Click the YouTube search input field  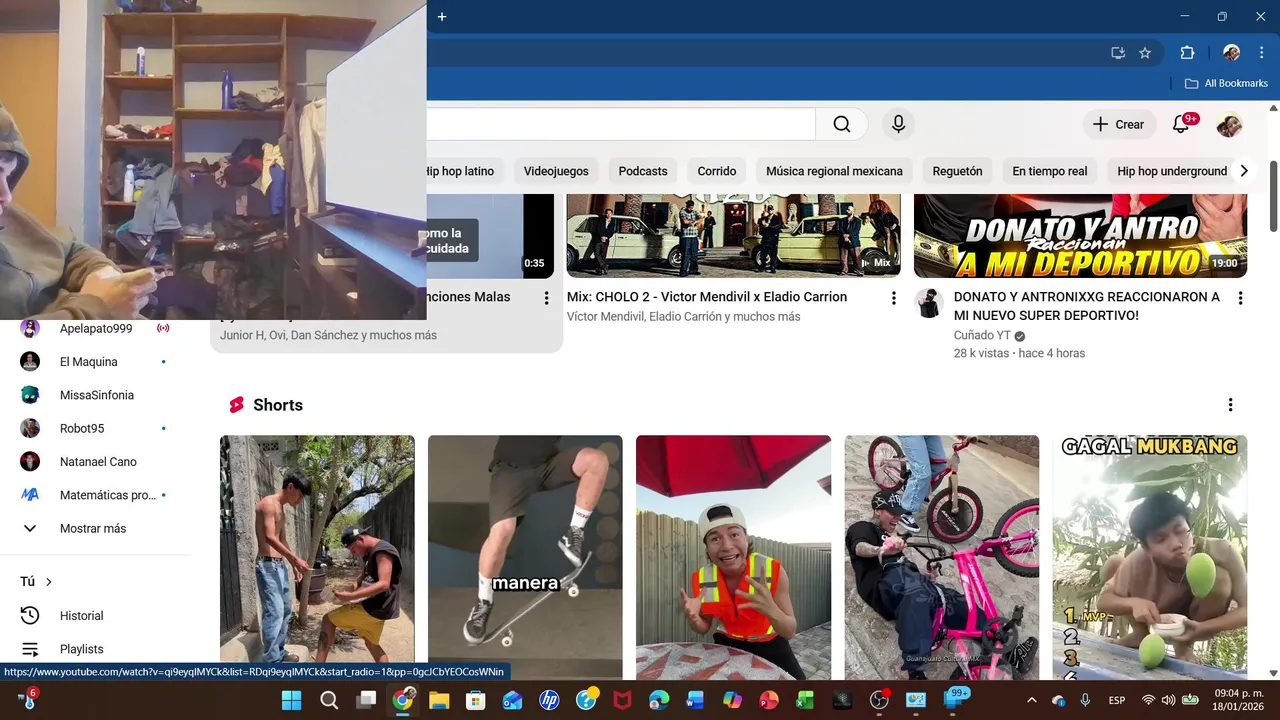(x=621, y=124)
